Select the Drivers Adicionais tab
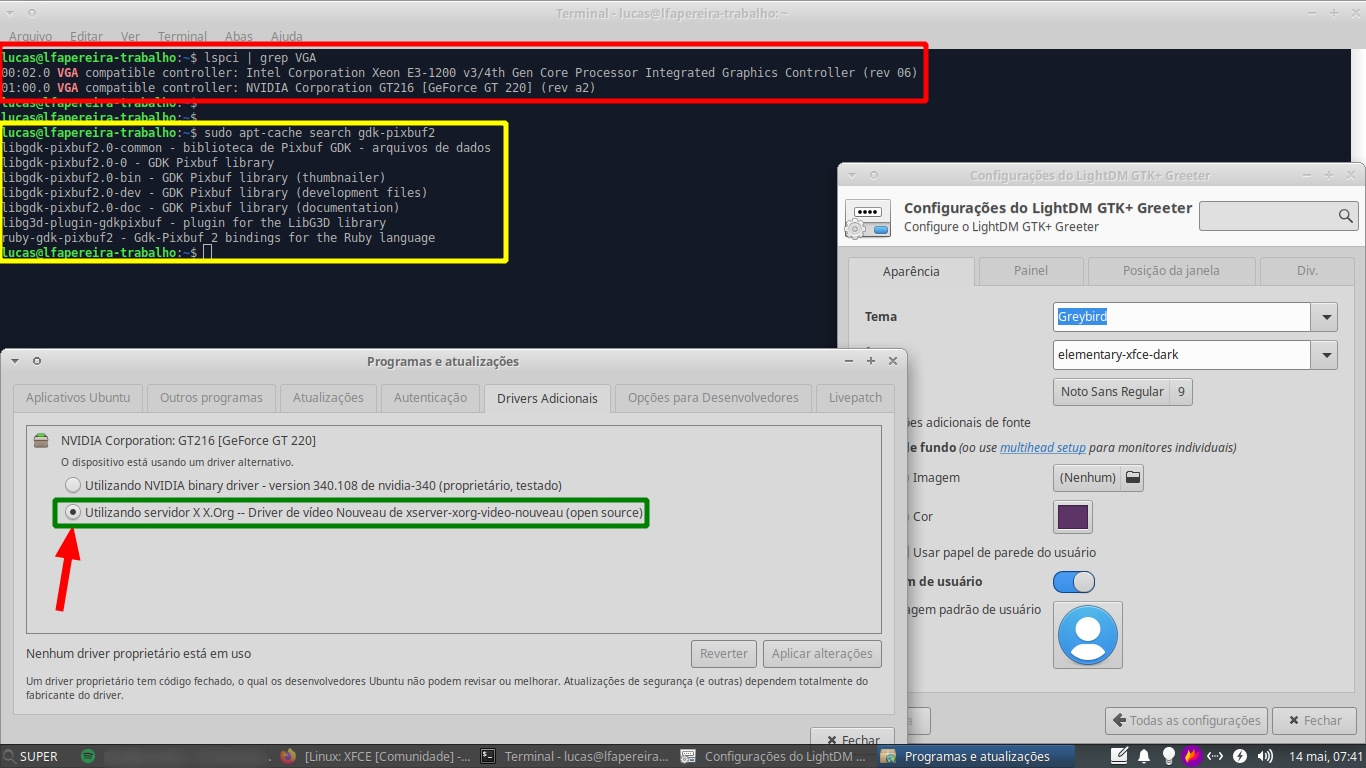 (x=547, y=398)
